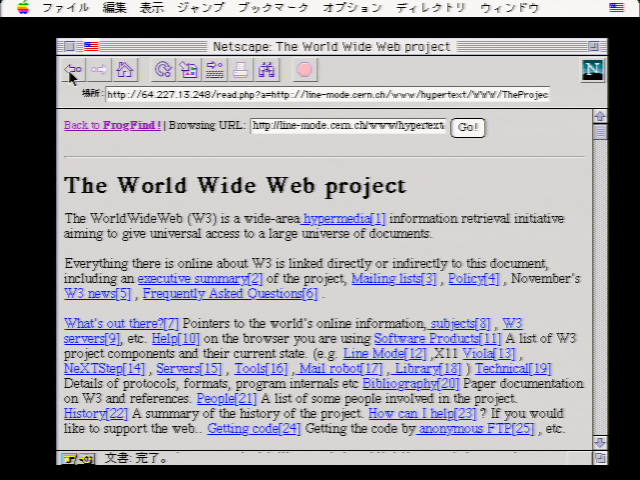Open the 表示 menu

(x=151, y=8)
